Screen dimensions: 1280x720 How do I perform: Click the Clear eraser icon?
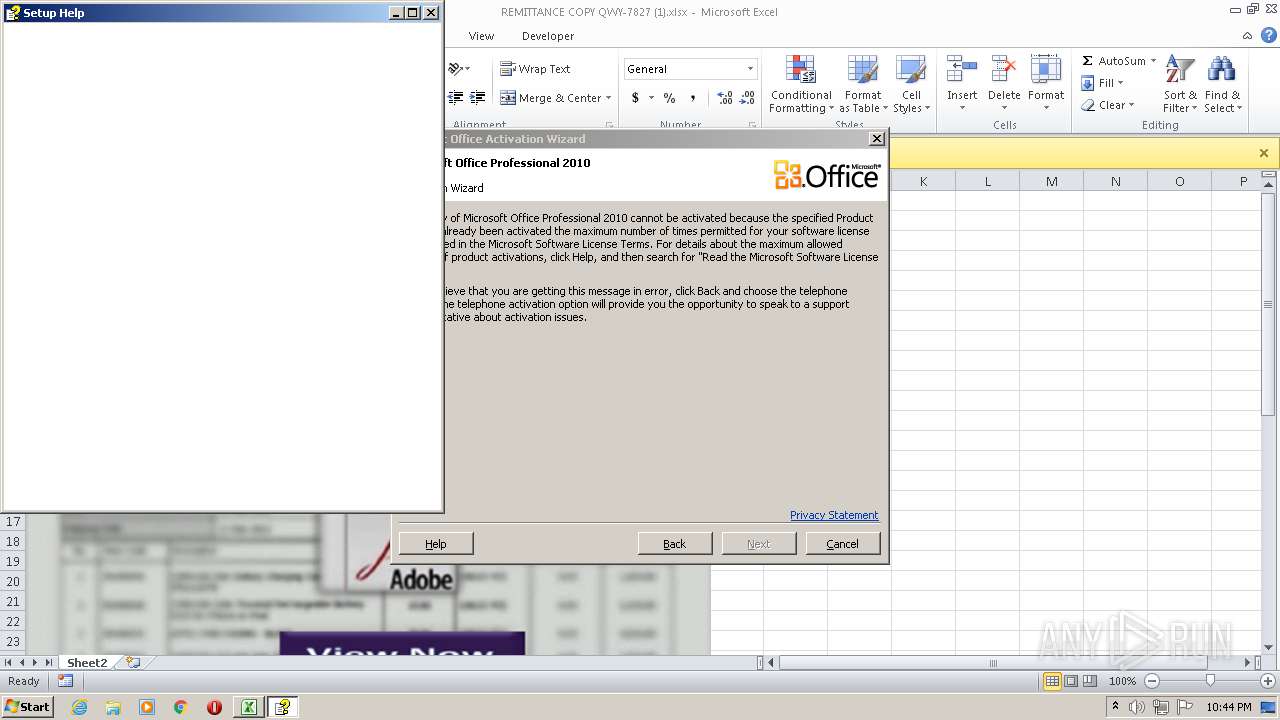click(x=1088, y=105)
